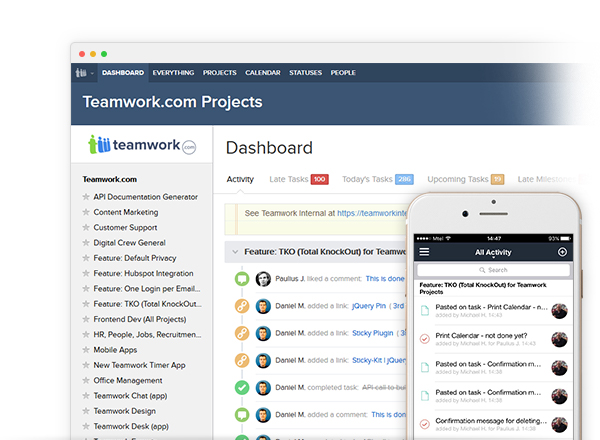Image resolution: width=600 pixels, height=440 pixels.
Task: Open 'Print Calendar - not done yet?' in phone
Action: click(x=481, y=336)
